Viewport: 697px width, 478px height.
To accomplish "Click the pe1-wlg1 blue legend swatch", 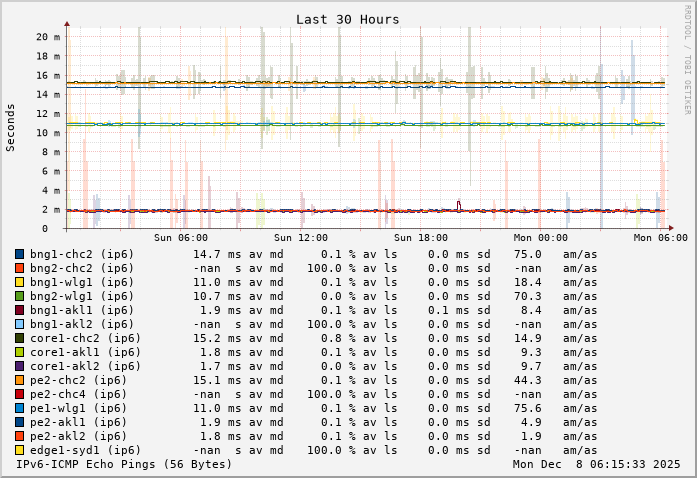I will pos(19,408).
